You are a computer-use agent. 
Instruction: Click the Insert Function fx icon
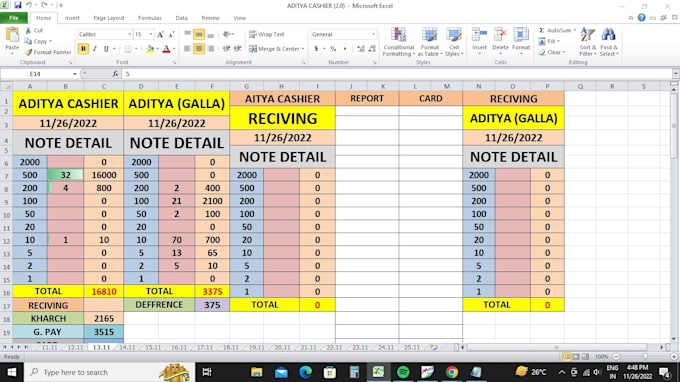tap(115, 74)
